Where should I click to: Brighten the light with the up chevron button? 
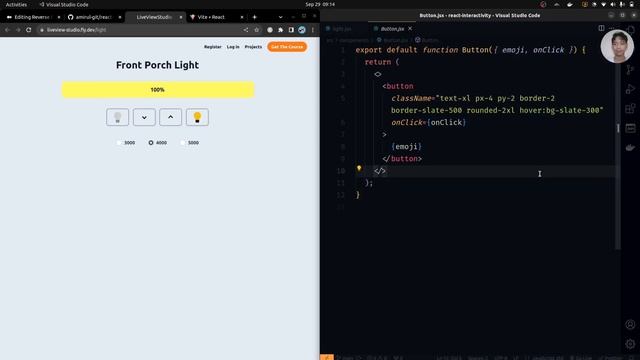pos(171,117)
